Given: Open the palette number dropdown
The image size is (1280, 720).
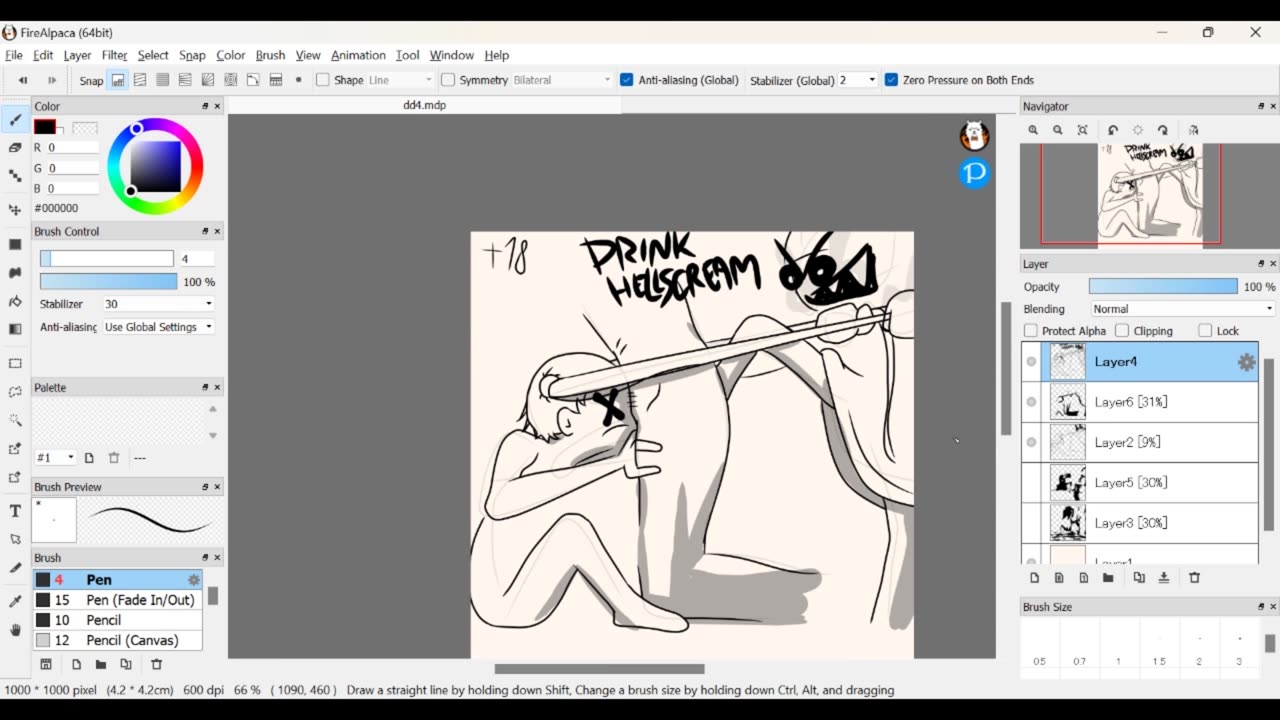Looking at the screenshot, I should coord(55,458).
